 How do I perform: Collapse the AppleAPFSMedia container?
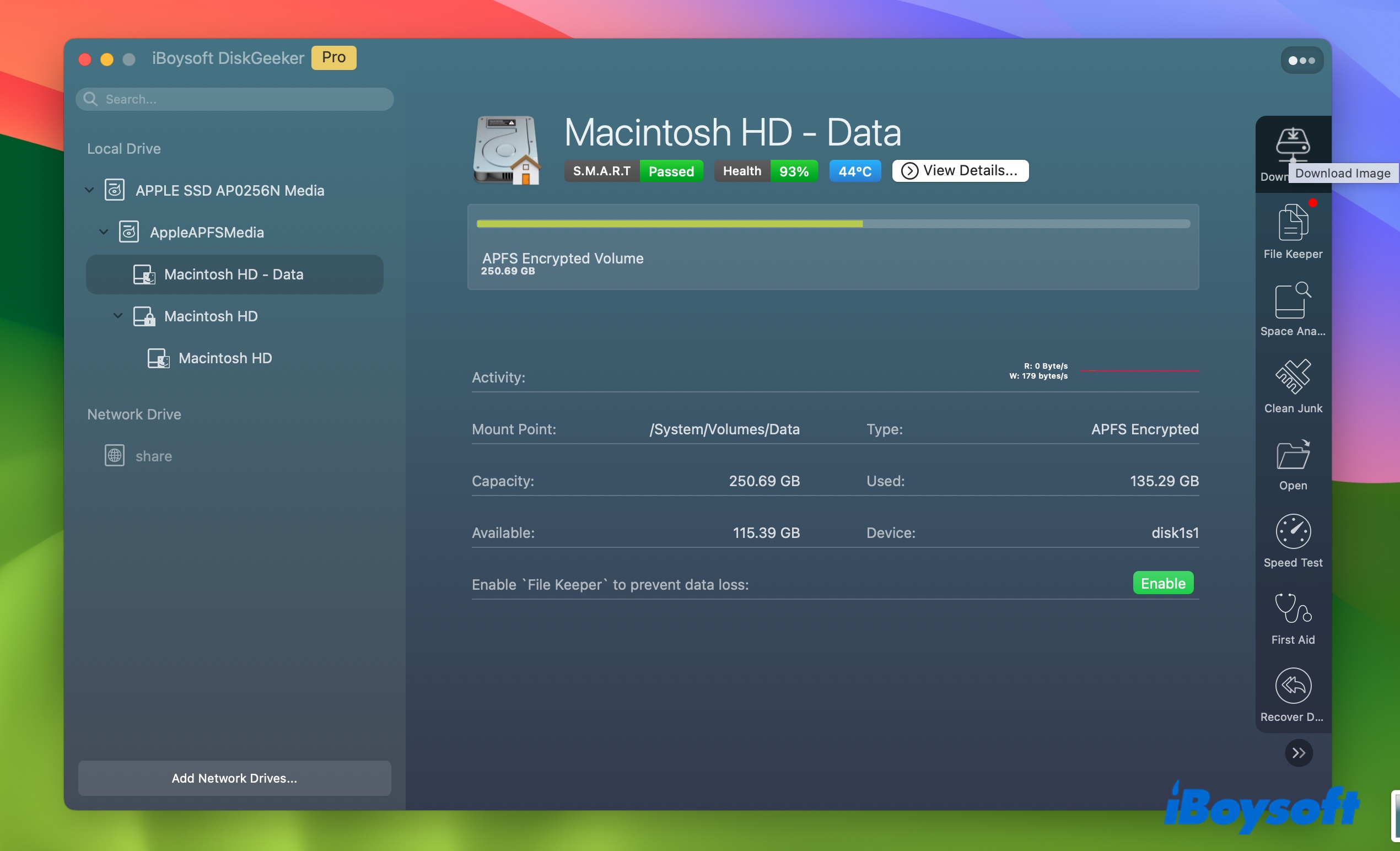[x=104, y=232]
